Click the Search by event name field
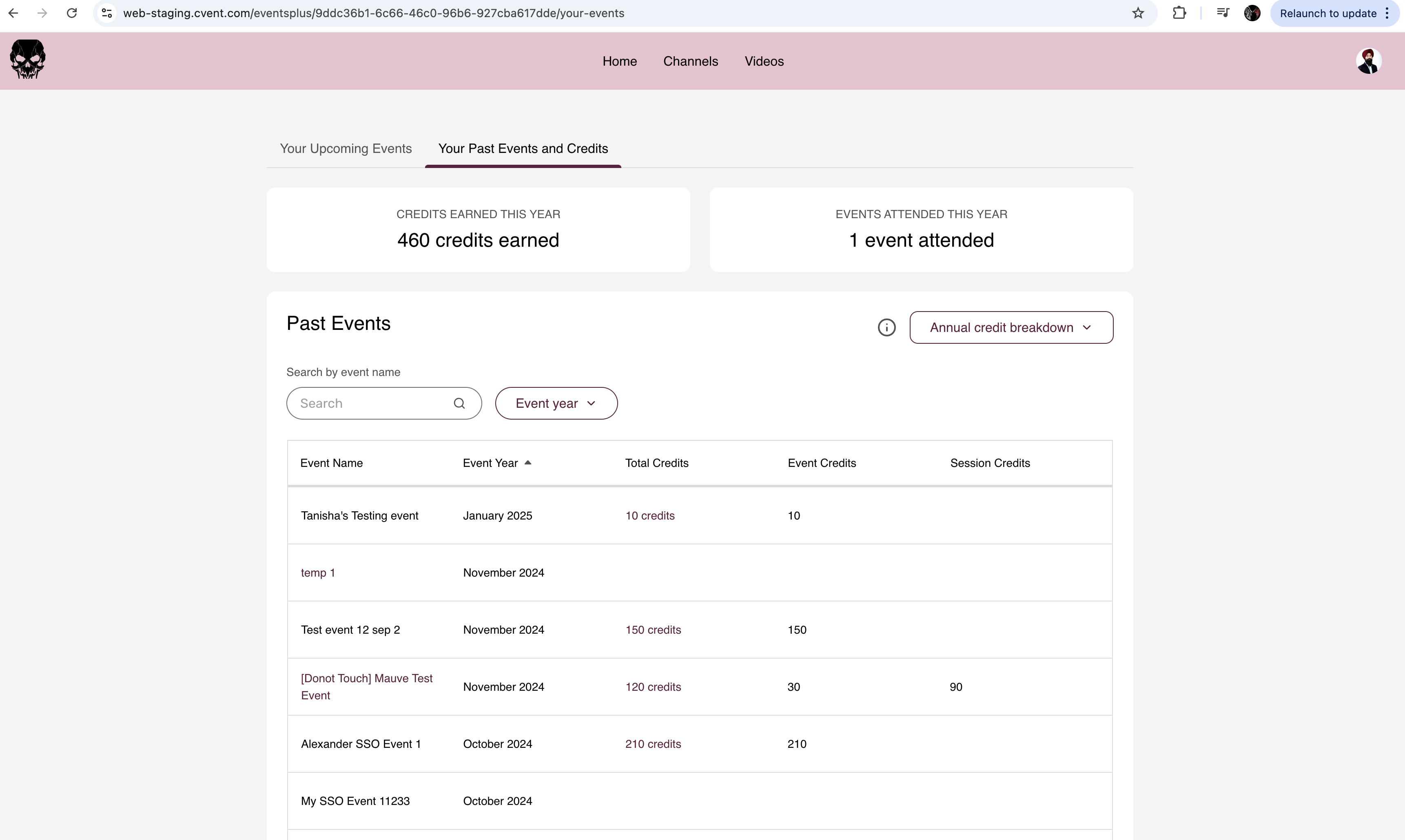 pos(384,403)
